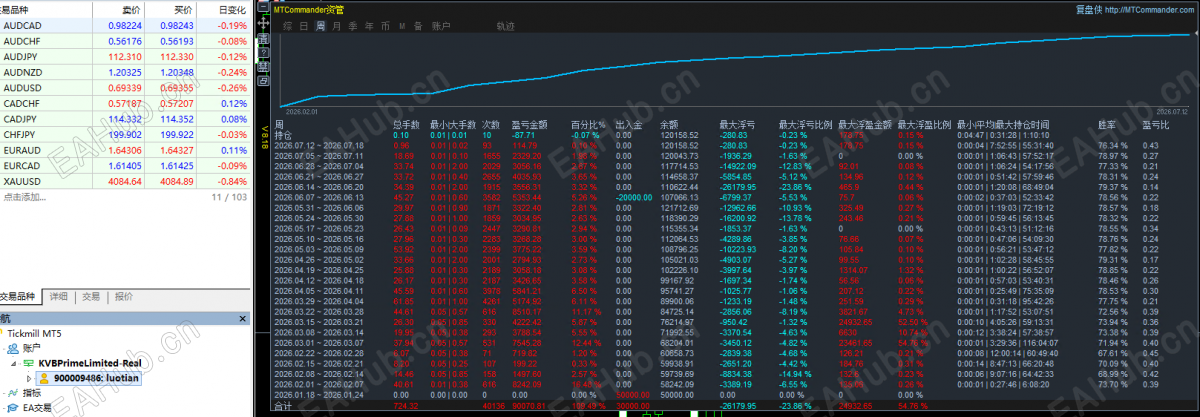
Task: Click the four-arrow move icon in MTCommander sidebar
Action: [x=263, y=23]
